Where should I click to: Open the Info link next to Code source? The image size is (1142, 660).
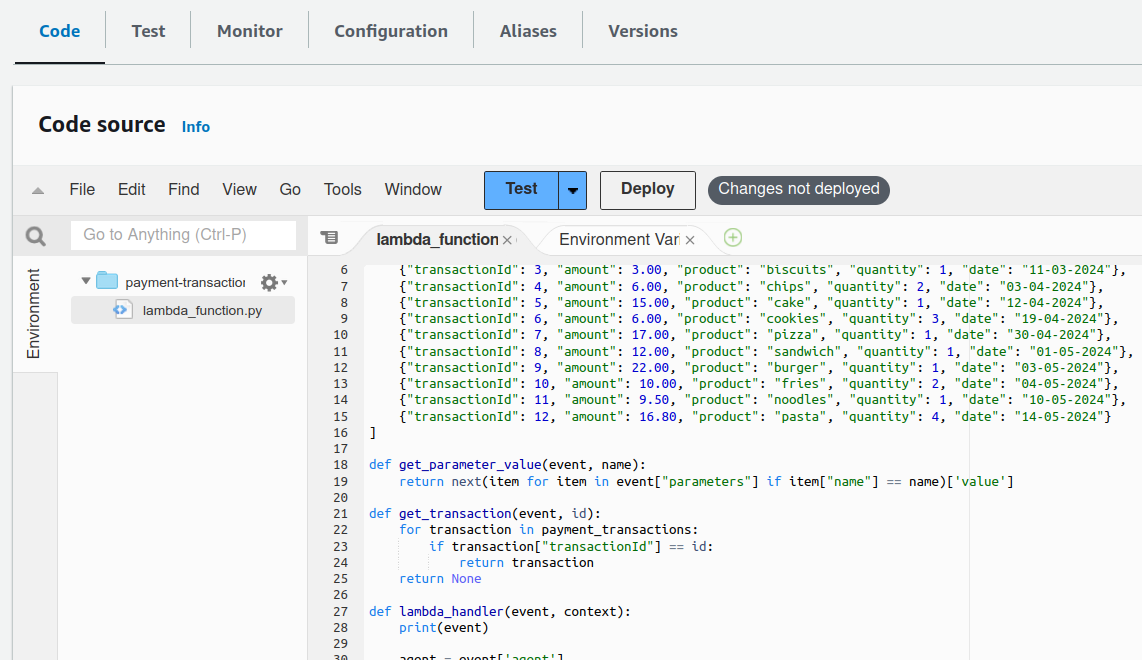click(x=196, y=126)
